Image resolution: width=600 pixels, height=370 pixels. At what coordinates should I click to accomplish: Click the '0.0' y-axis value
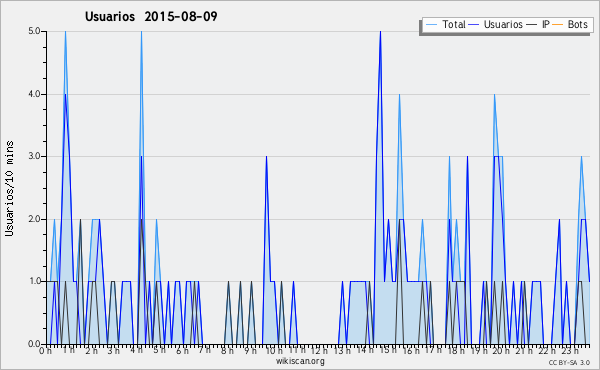[x=34, y=344]
